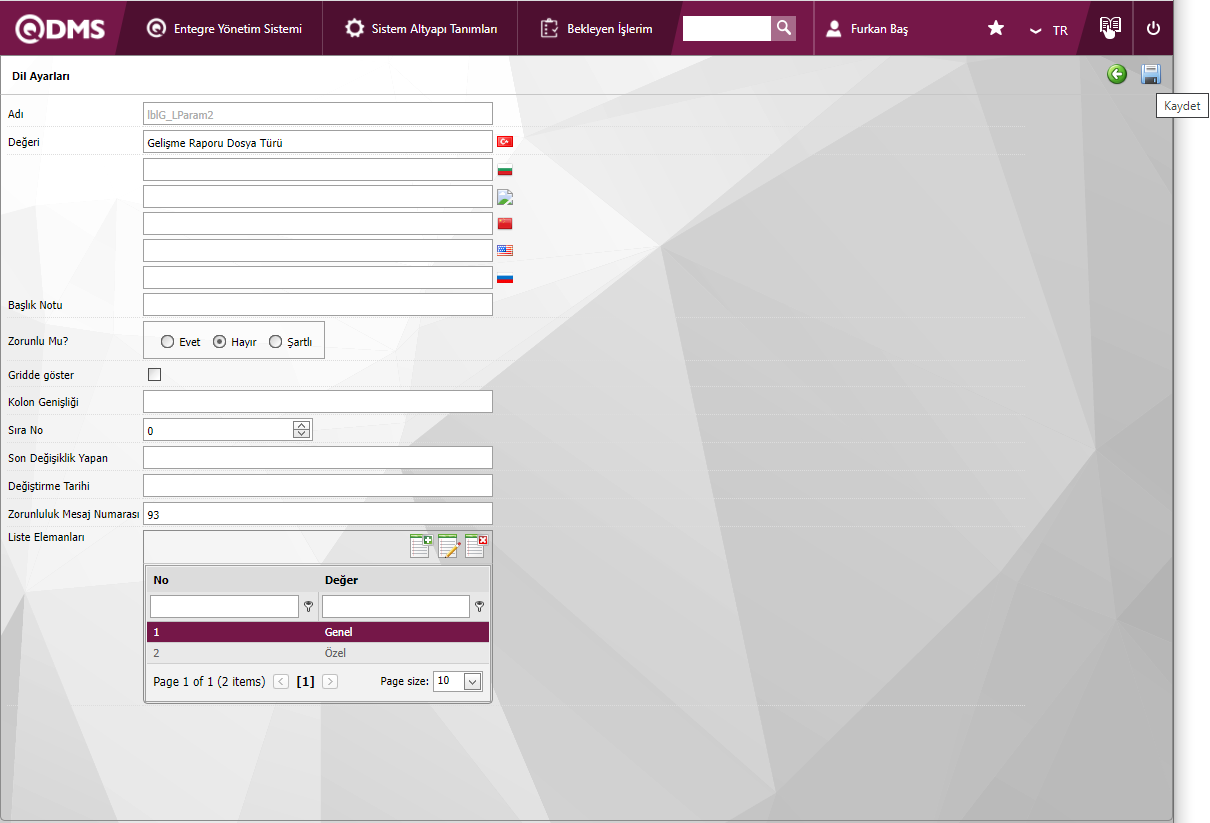Open the No column filter menu
Screen dimensions: 1210x823
pyautogui.click(x=308, y=607)
